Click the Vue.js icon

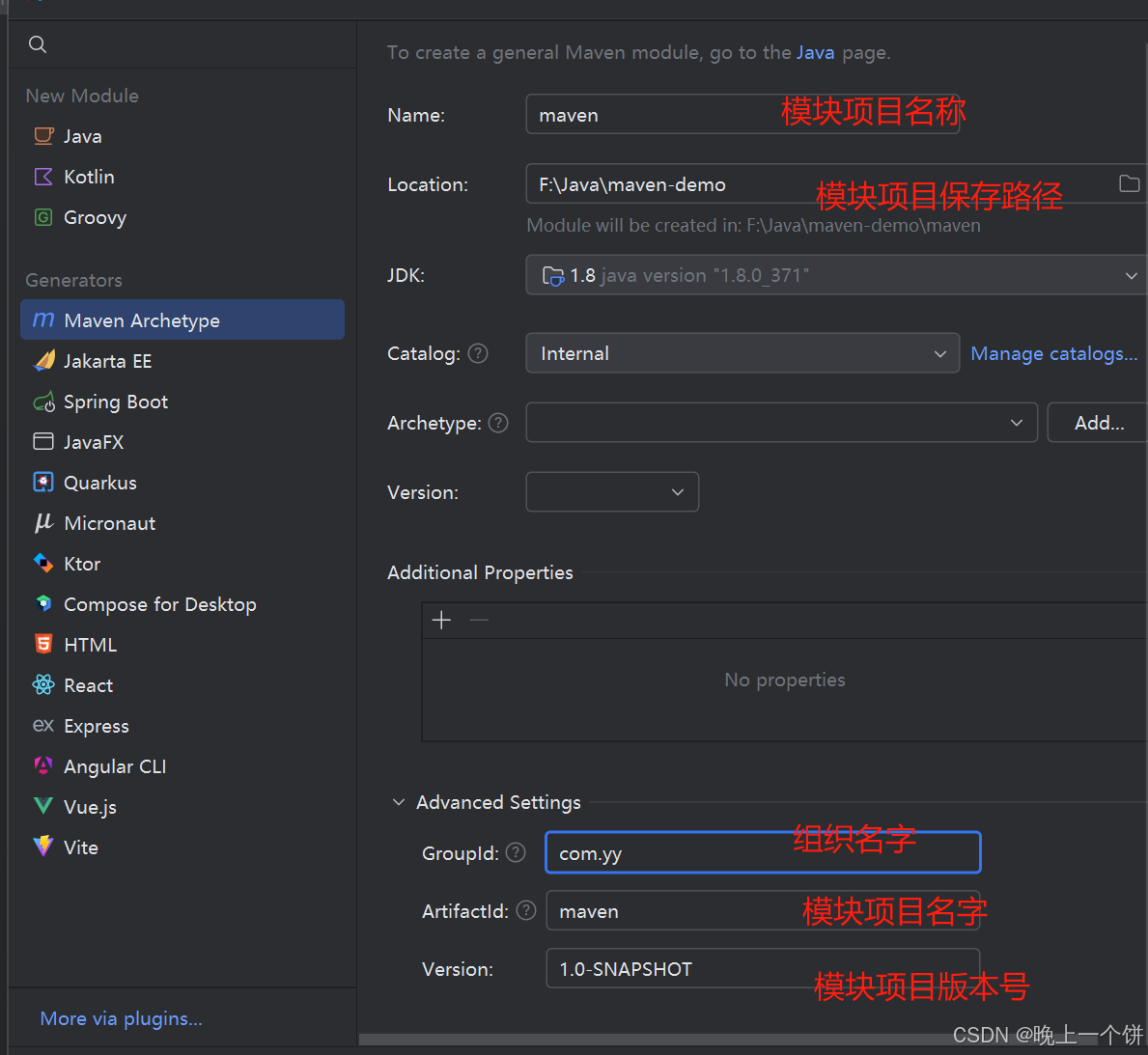[43, 806]
